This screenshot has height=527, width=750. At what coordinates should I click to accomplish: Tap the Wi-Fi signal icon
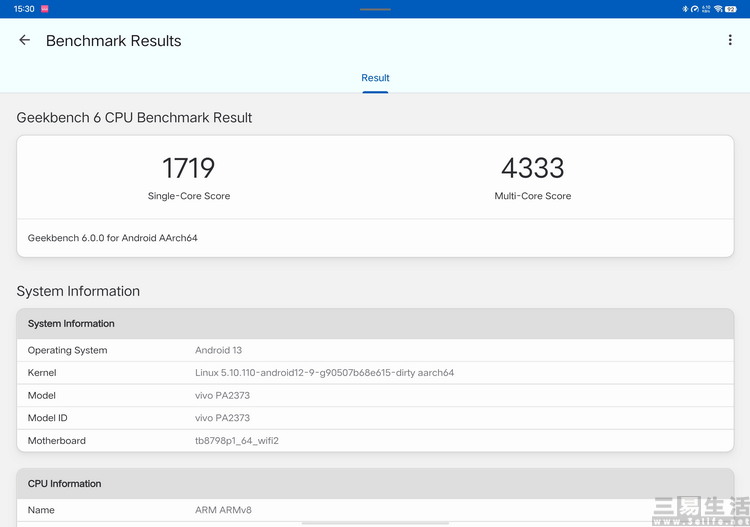718,9
